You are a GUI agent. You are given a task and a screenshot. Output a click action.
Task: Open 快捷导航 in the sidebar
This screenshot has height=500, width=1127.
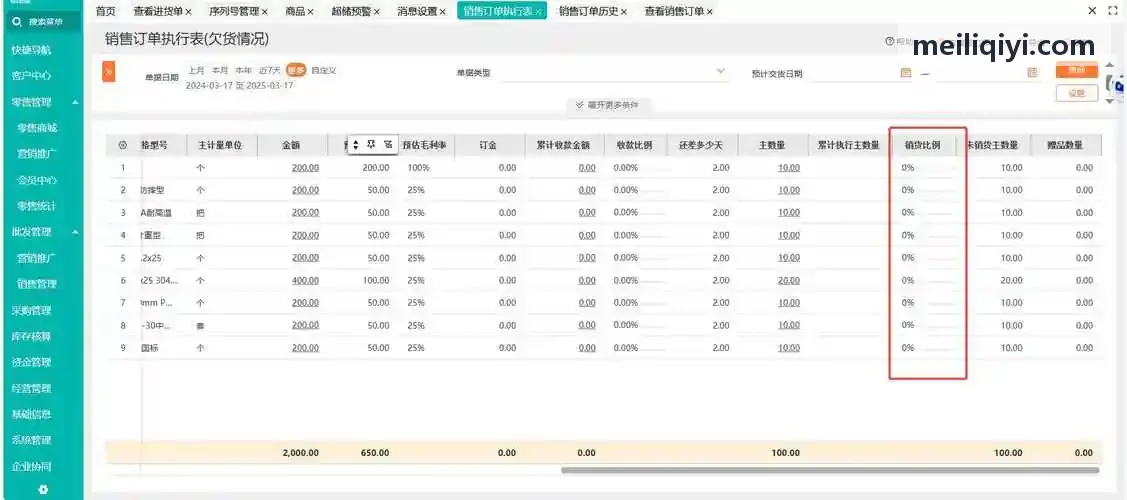(32, 50)
